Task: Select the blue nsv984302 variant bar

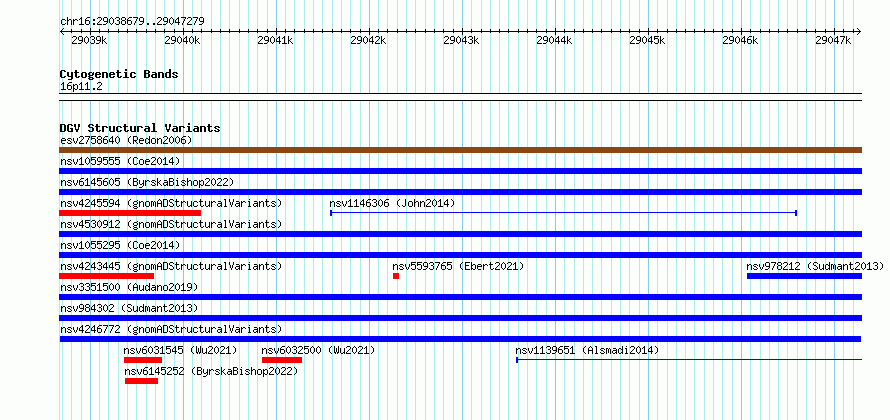Action: point(460,318)
